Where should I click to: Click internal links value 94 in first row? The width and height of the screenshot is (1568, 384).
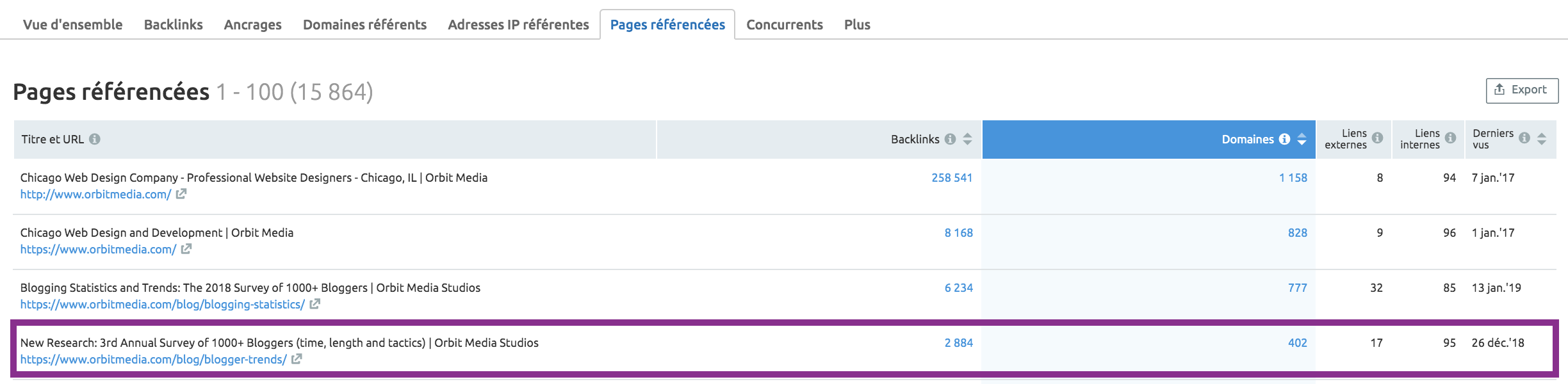(1450, 177)
